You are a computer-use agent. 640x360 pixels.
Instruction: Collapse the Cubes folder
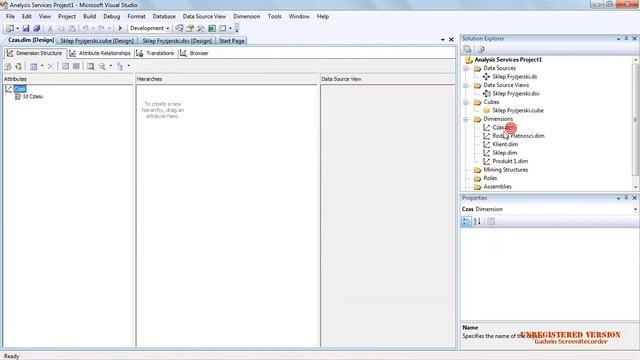point(466,102)
